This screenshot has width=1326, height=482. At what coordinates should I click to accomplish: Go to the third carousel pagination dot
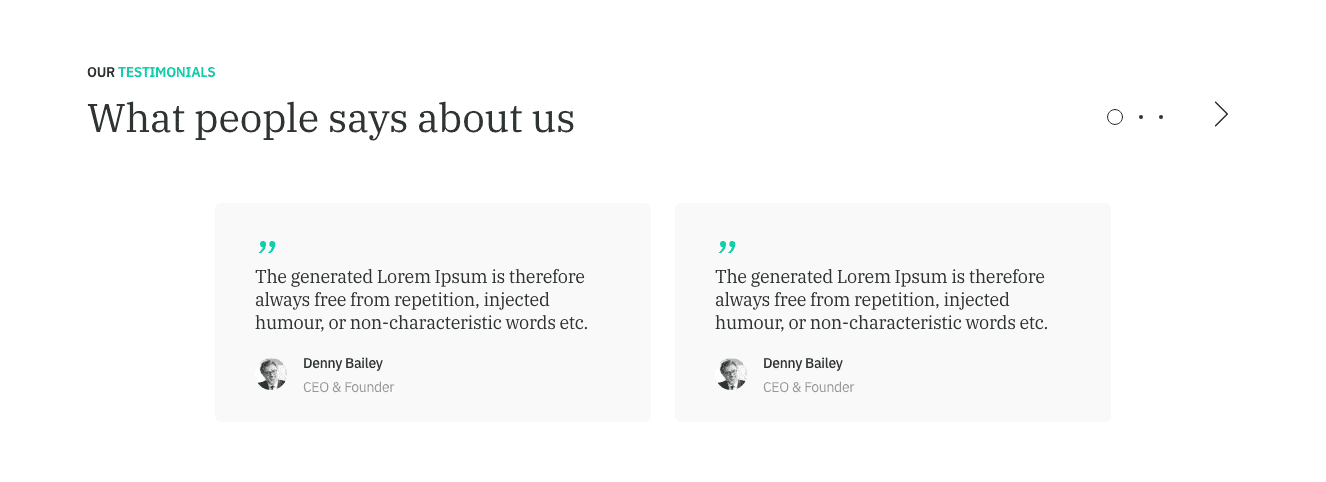click(1161, 117)
